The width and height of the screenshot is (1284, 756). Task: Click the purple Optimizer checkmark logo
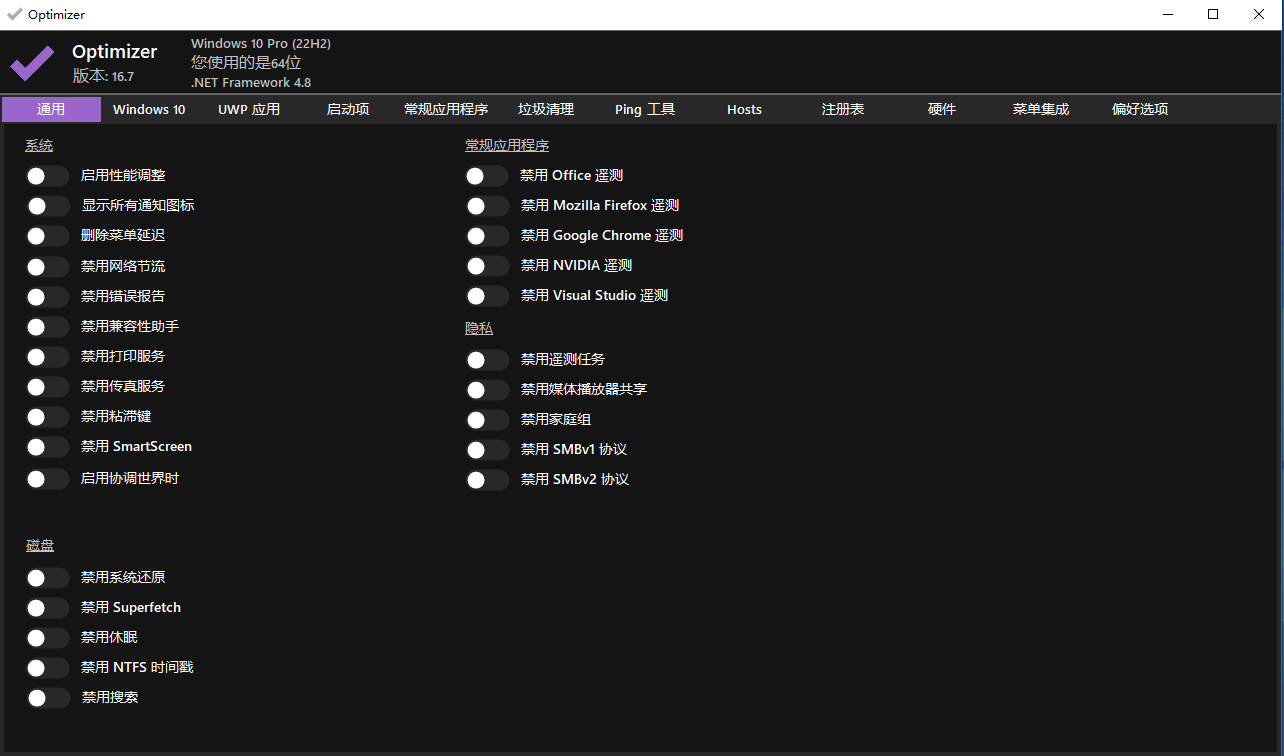pos(32,64)
